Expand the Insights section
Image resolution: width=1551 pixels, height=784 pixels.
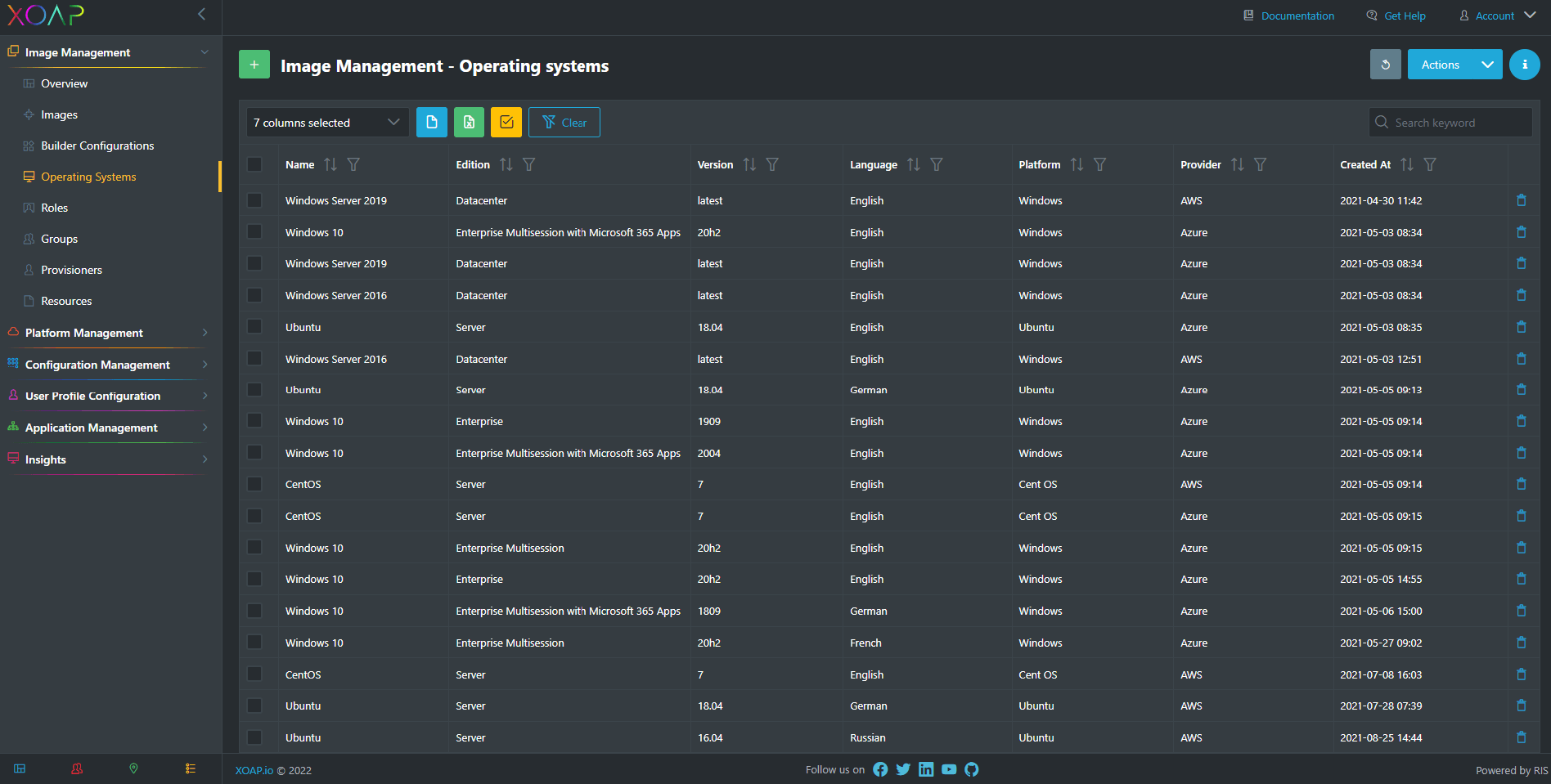(110, 459)
